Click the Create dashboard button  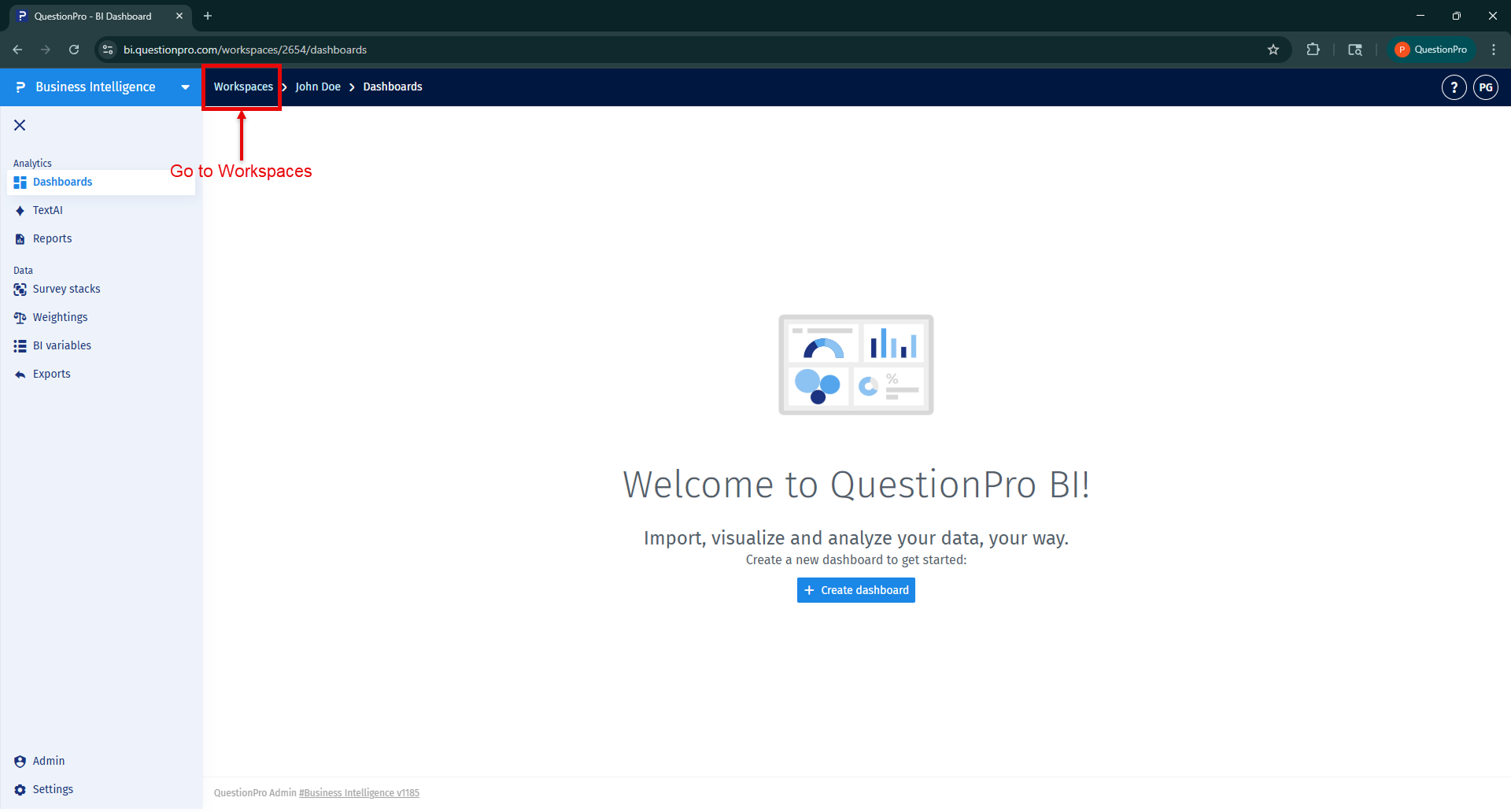(856, 590)
